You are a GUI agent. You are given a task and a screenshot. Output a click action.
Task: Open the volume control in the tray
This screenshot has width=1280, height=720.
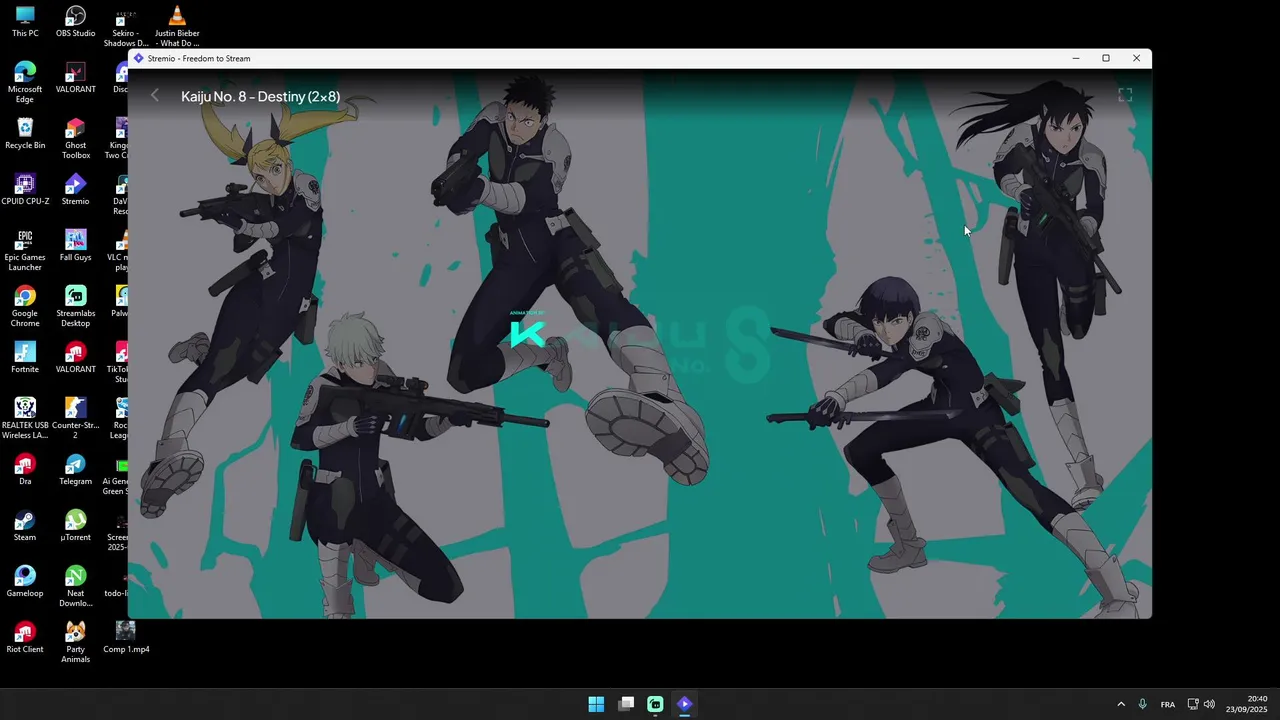point(1209,704)
